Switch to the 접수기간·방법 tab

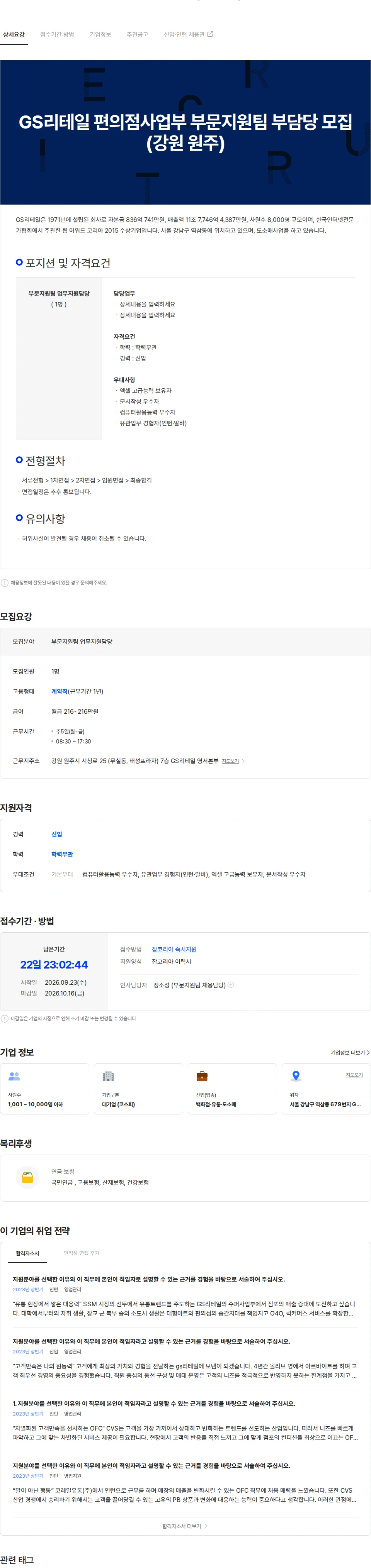pos(57,35)
